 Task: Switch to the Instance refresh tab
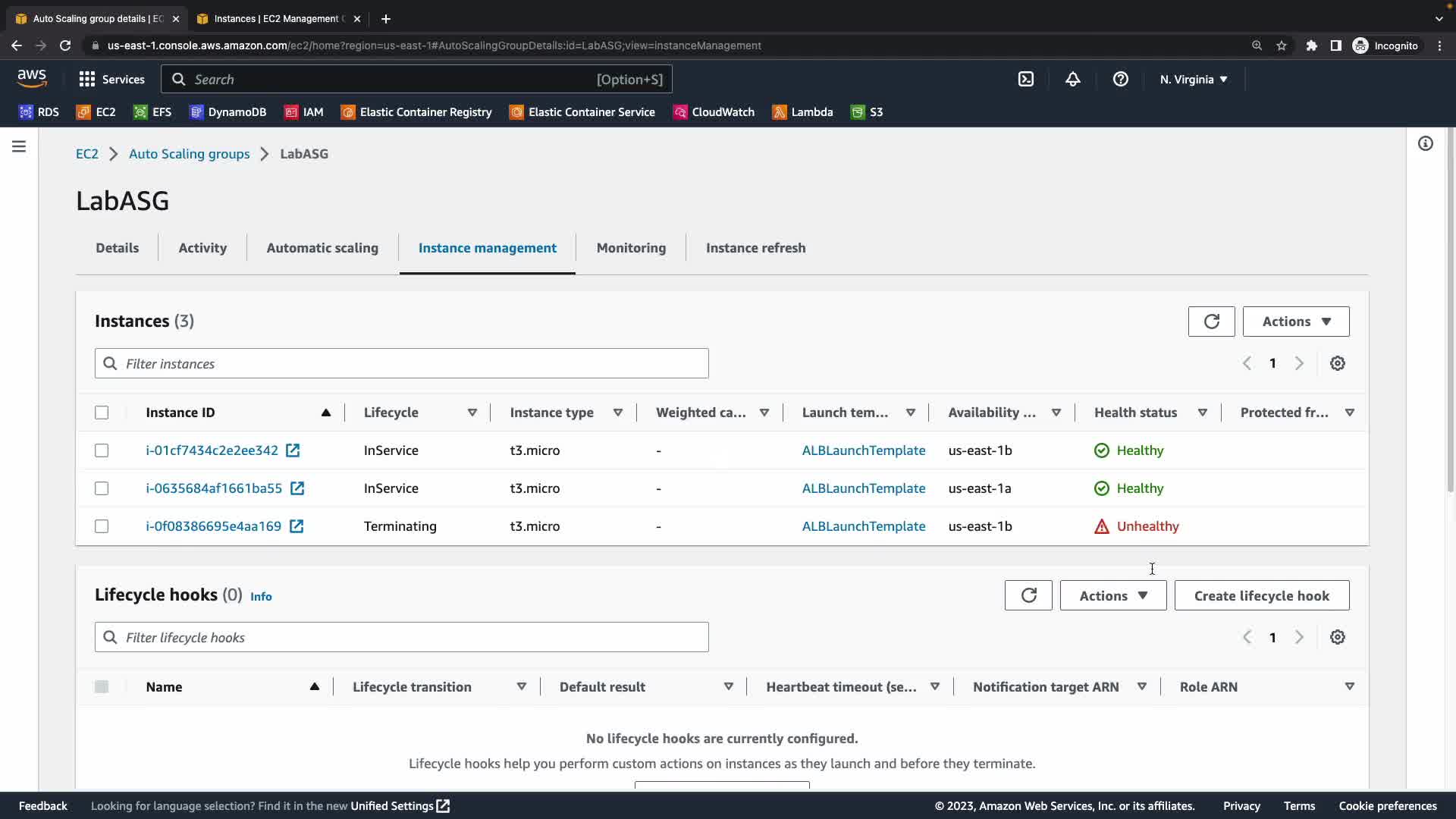tap(755, 248)
